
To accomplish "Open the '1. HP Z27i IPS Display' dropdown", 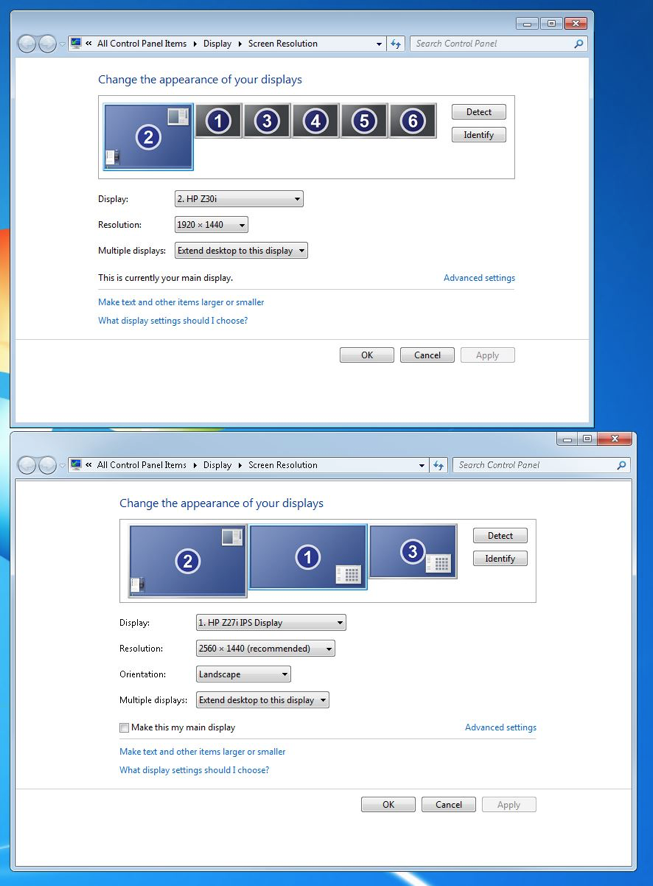I will pos(271,623).
